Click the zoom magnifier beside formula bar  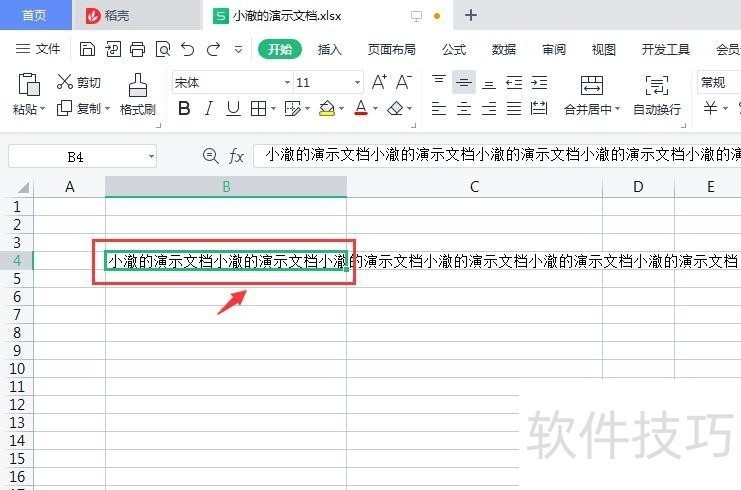[x=210, y=155]
